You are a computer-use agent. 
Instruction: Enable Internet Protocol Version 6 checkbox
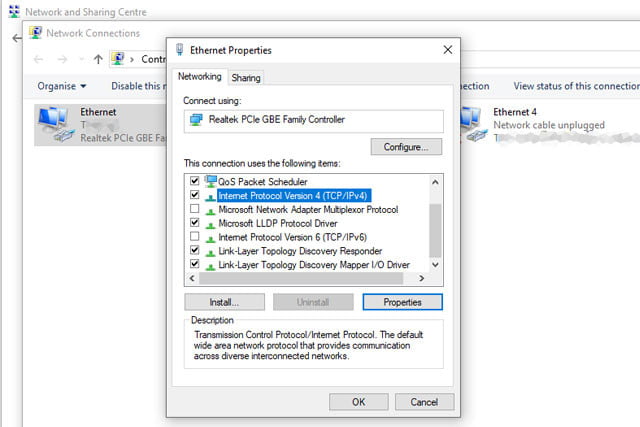(195, 236)
